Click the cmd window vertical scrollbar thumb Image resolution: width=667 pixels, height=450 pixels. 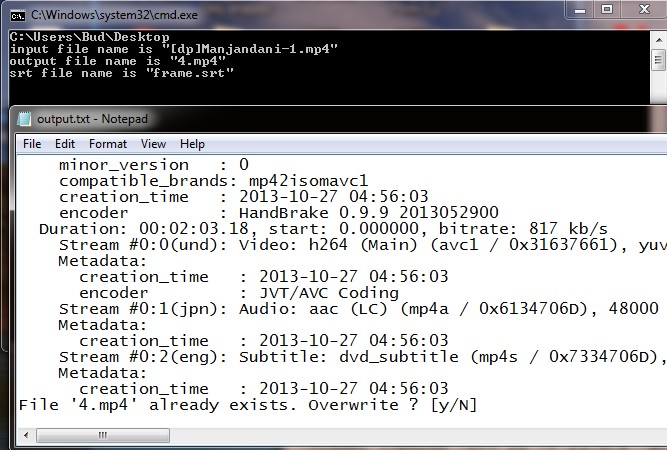[658, 60]
